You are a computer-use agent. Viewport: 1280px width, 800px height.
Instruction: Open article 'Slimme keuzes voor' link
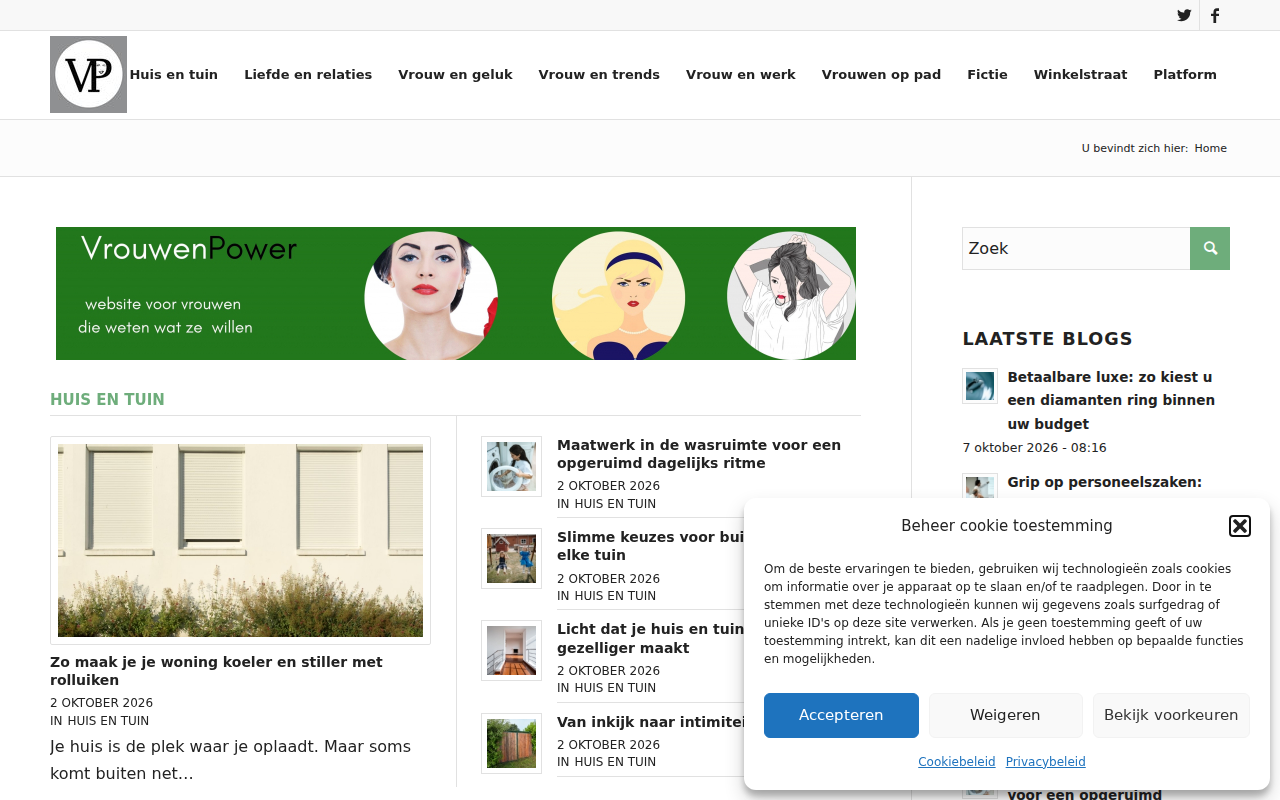click(x=650, y=546)
